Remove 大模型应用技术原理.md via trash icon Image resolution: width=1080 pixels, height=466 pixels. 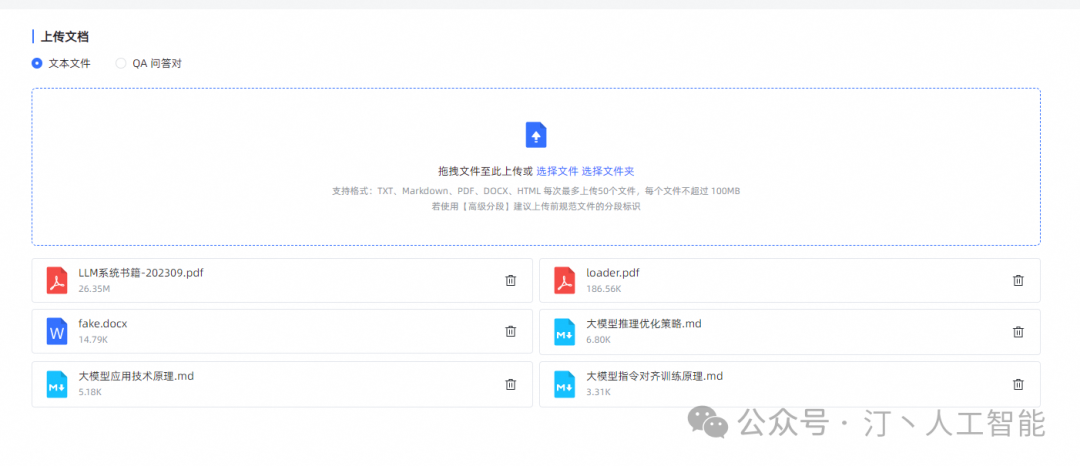click(x=510, y=384)
